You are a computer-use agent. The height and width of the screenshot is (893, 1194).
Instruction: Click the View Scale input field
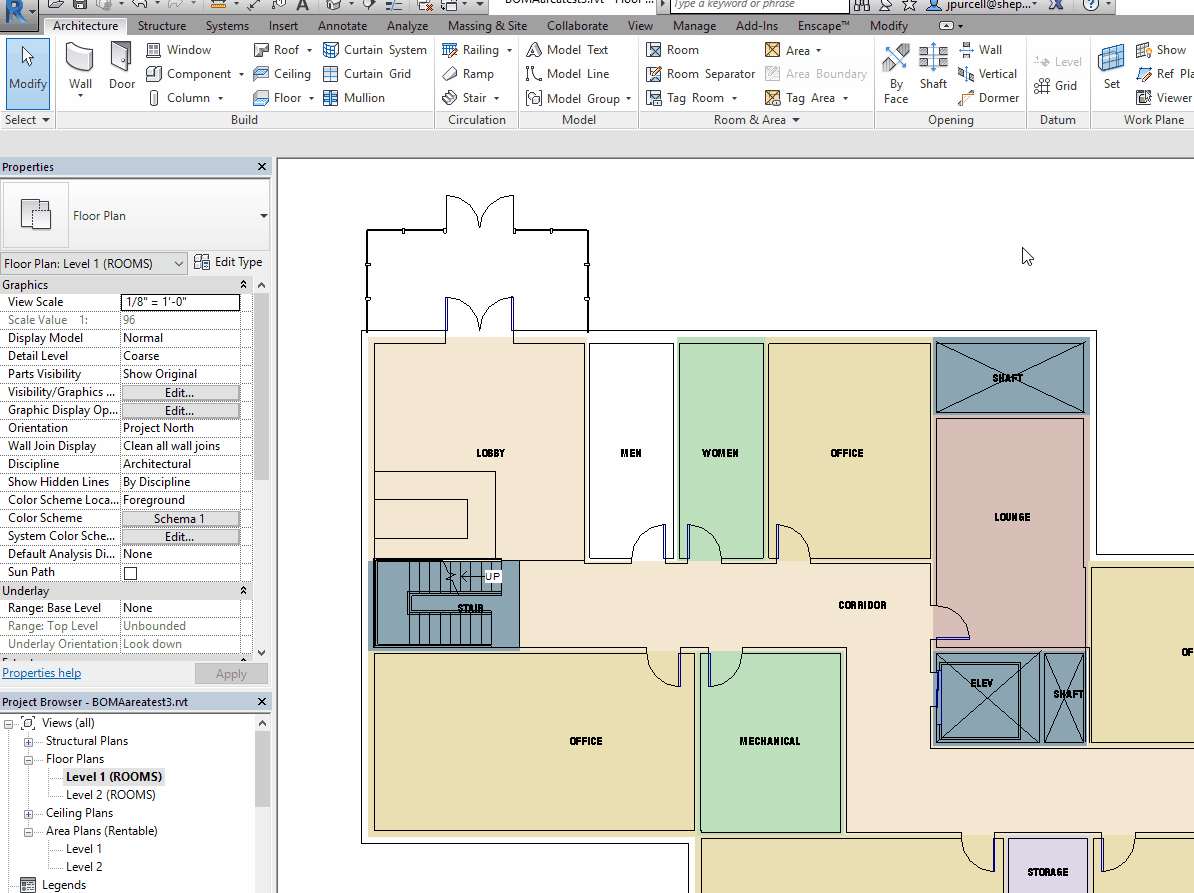pyautogui.click(x=180, y=302)
